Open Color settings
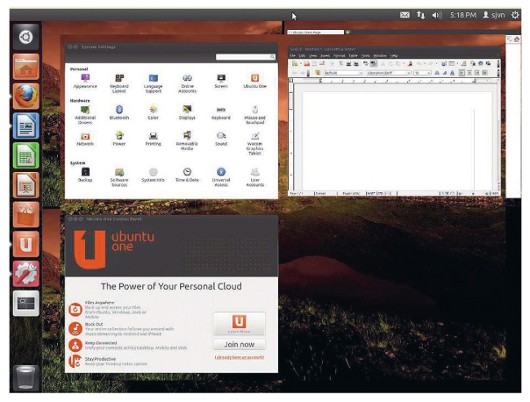530x402 pixels. [153, 113]
